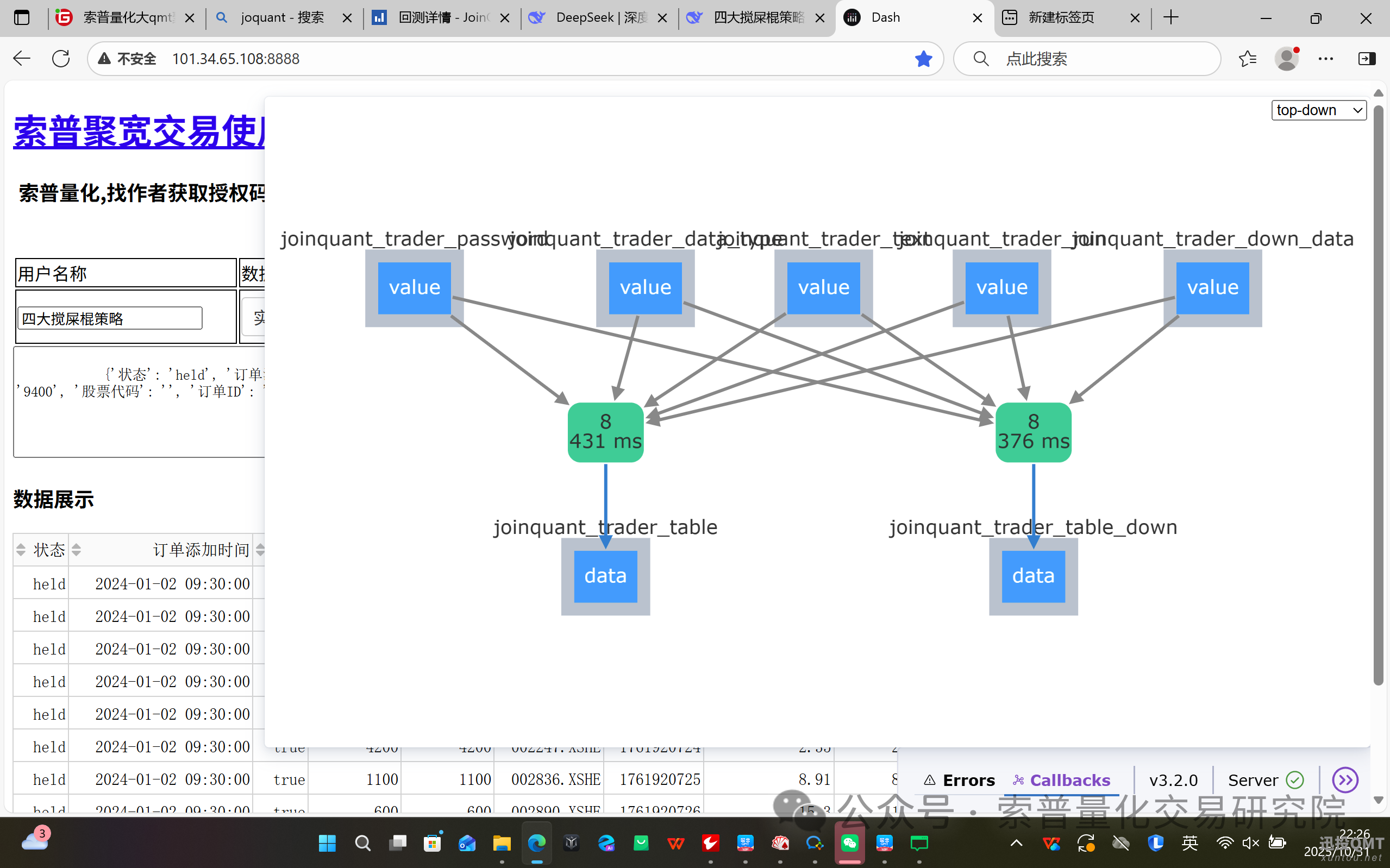Open the Errors panel in dev tools
The width and height of the screenshot is (1390, 868).
[x=959, y=779]
